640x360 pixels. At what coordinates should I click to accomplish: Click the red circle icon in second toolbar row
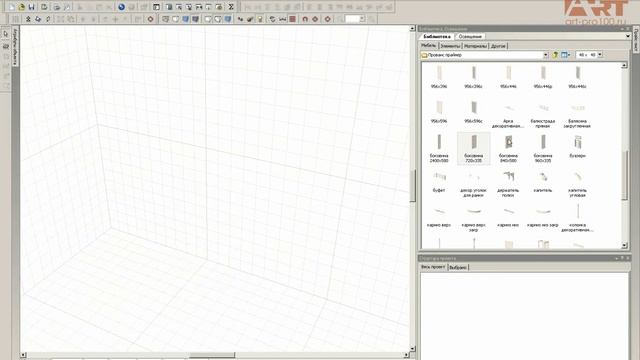[150, 19]
